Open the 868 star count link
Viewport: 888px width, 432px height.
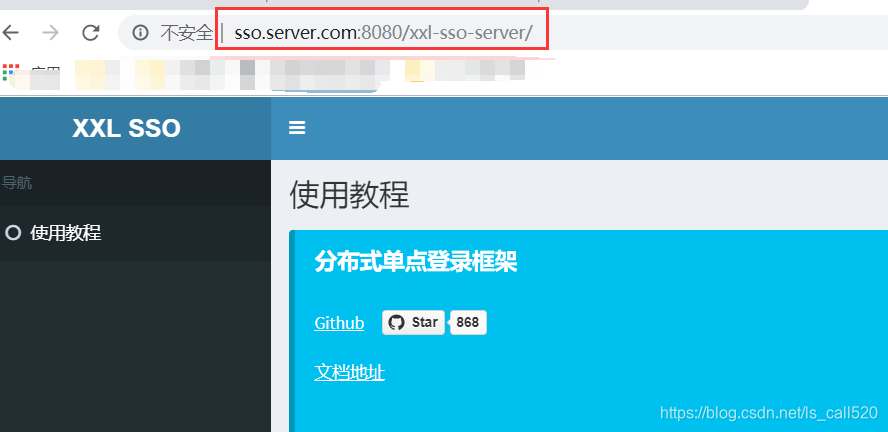(x=468, y=322)
